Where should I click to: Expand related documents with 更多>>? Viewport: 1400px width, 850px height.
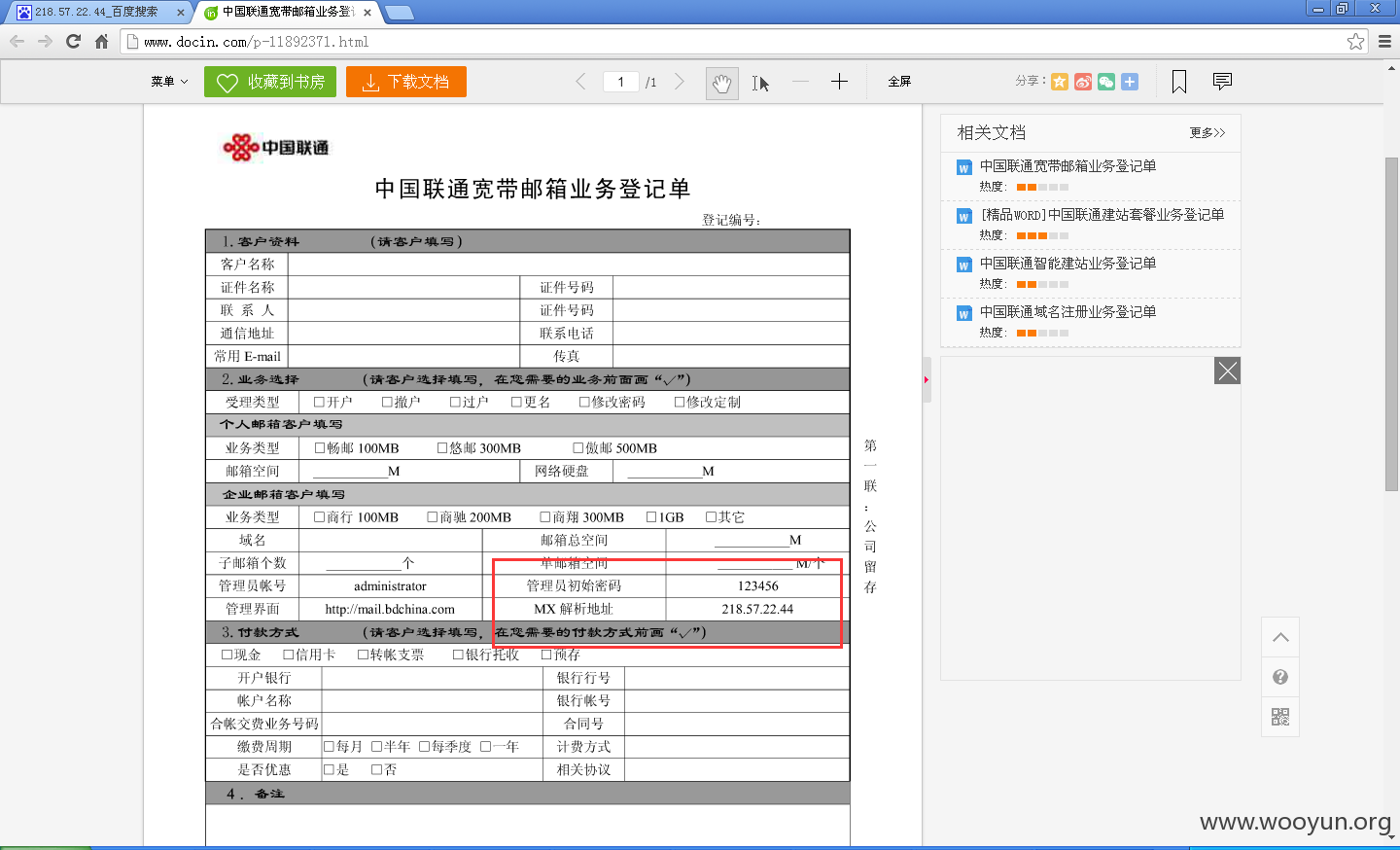1207,132
